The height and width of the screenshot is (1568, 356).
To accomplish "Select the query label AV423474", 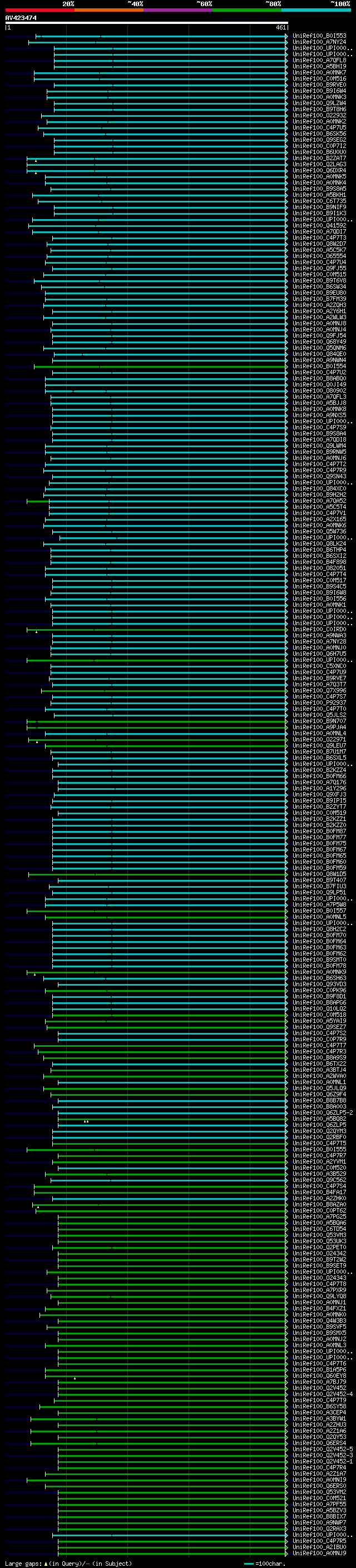I will click(21, 18).
